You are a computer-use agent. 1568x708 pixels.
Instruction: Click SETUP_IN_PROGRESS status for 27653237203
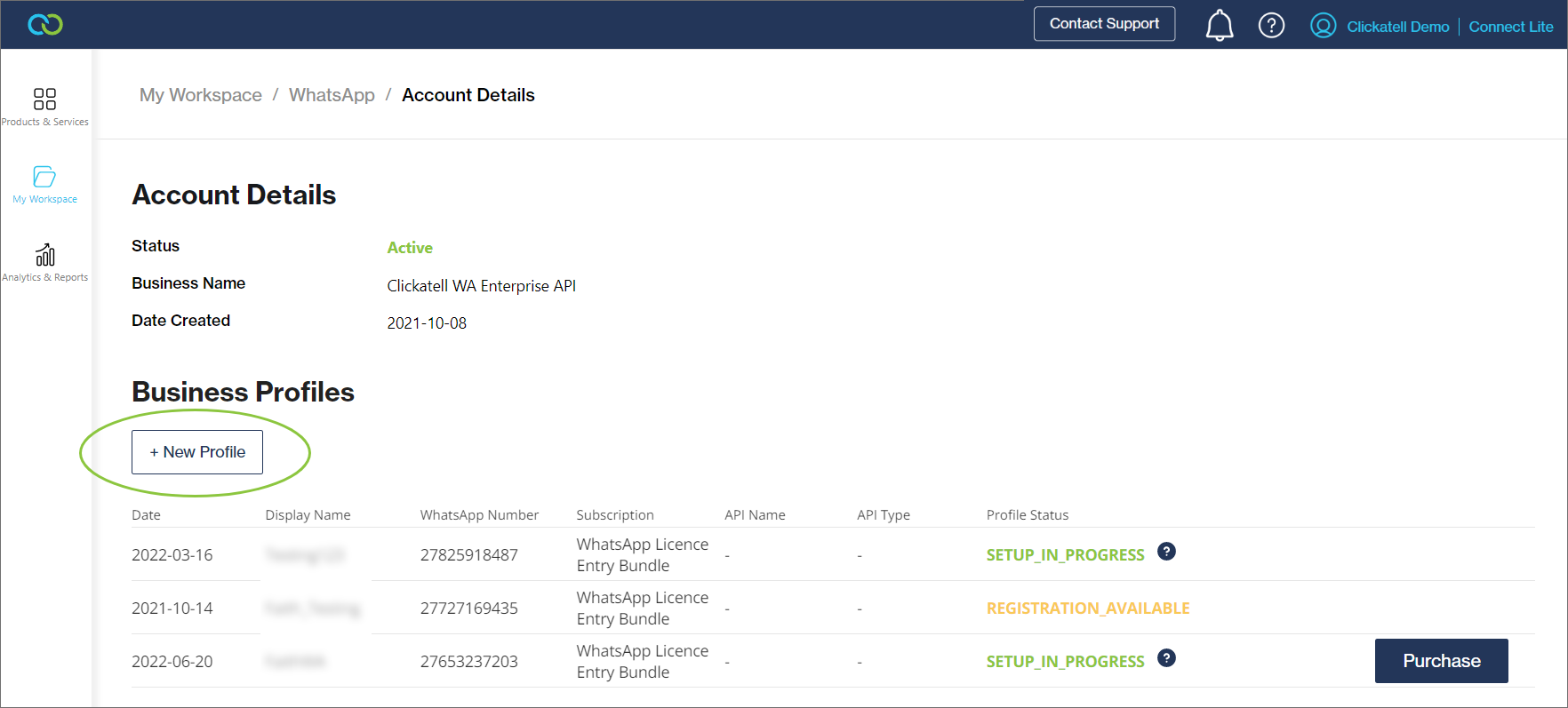coord(1066,662)
